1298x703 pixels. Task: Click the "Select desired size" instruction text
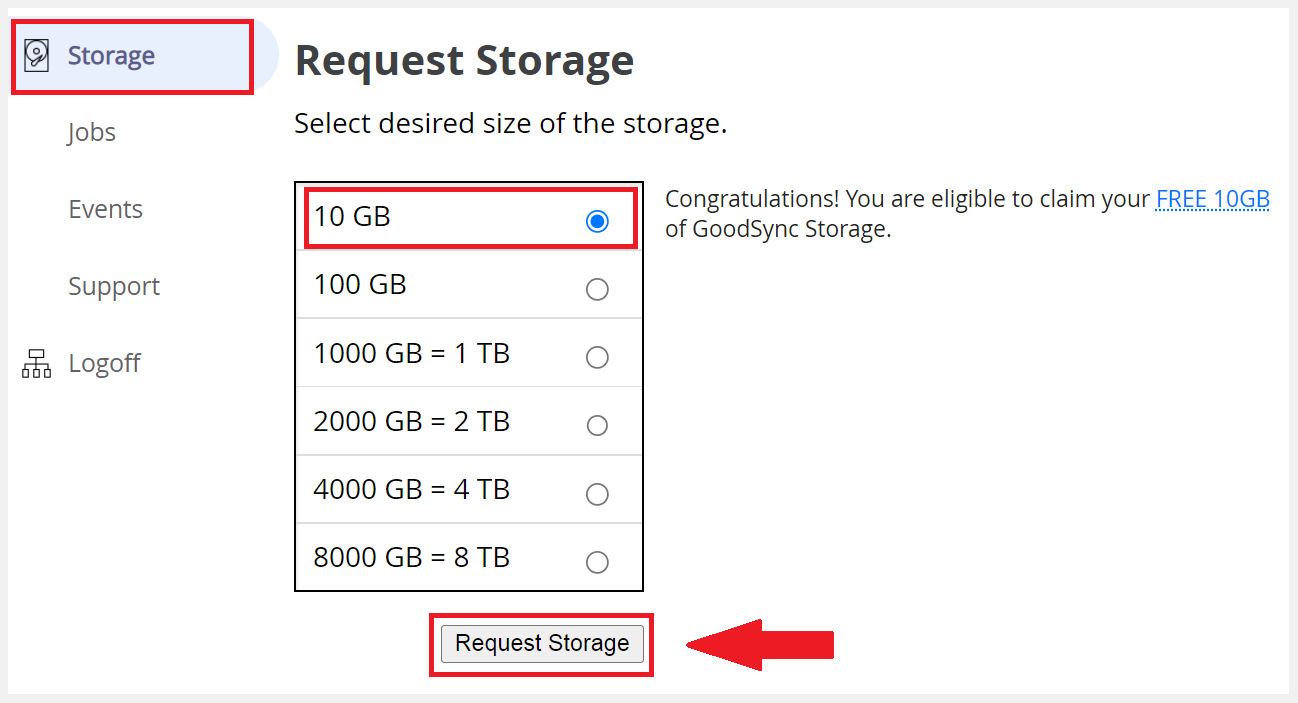[x=510, y=124]
